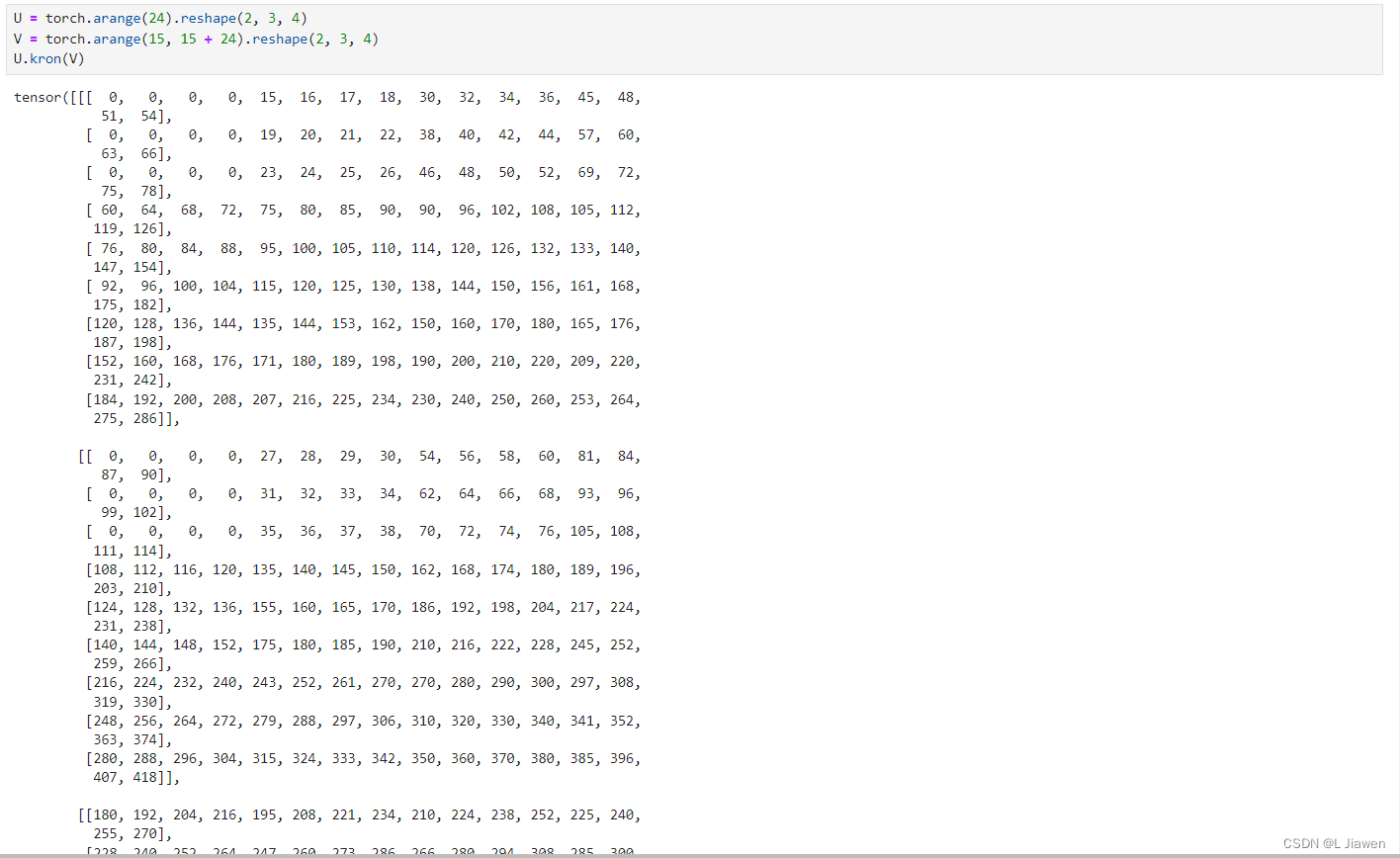Click the output row containing '35, 36, 37, 38'
Screen dimensions: 1400x858
pyautogui.click(x=363, y=531)
